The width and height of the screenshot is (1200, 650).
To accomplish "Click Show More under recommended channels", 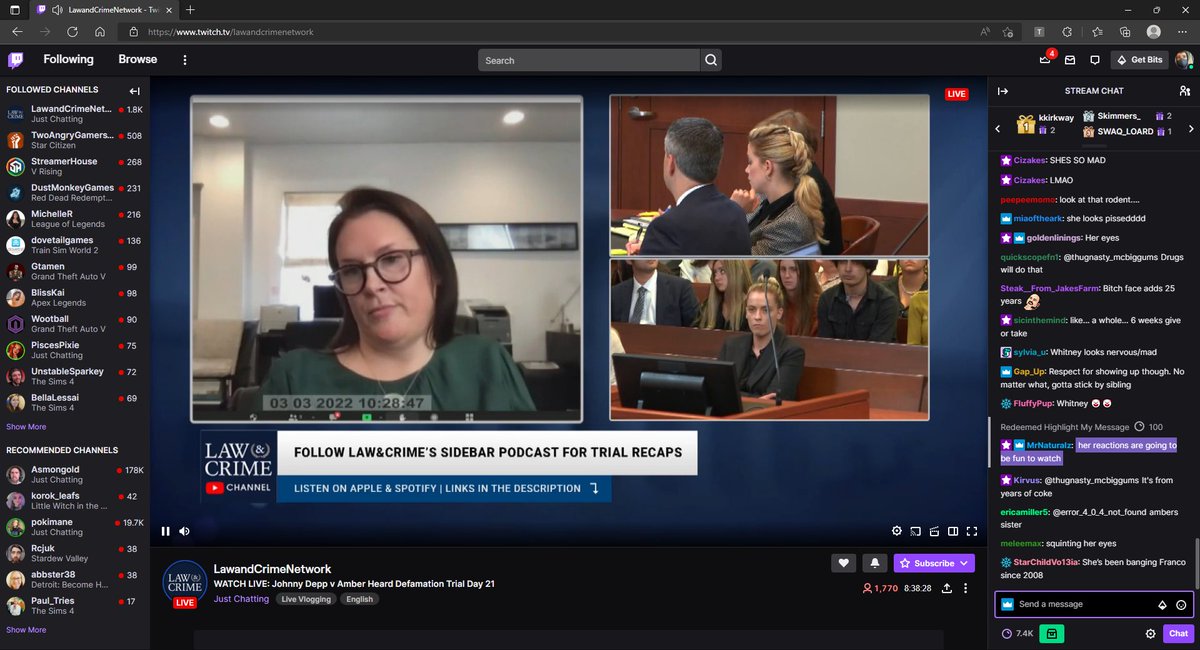I will [26, 630].
